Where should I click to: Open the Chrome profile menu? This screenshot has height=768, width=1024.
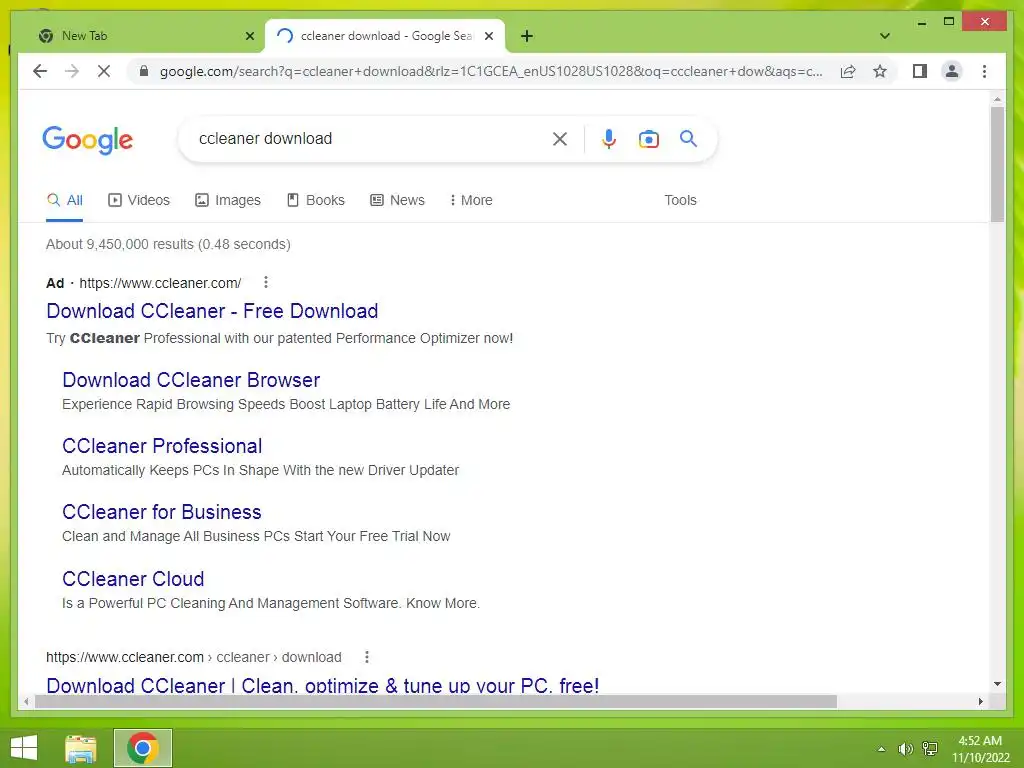(952, 71)
